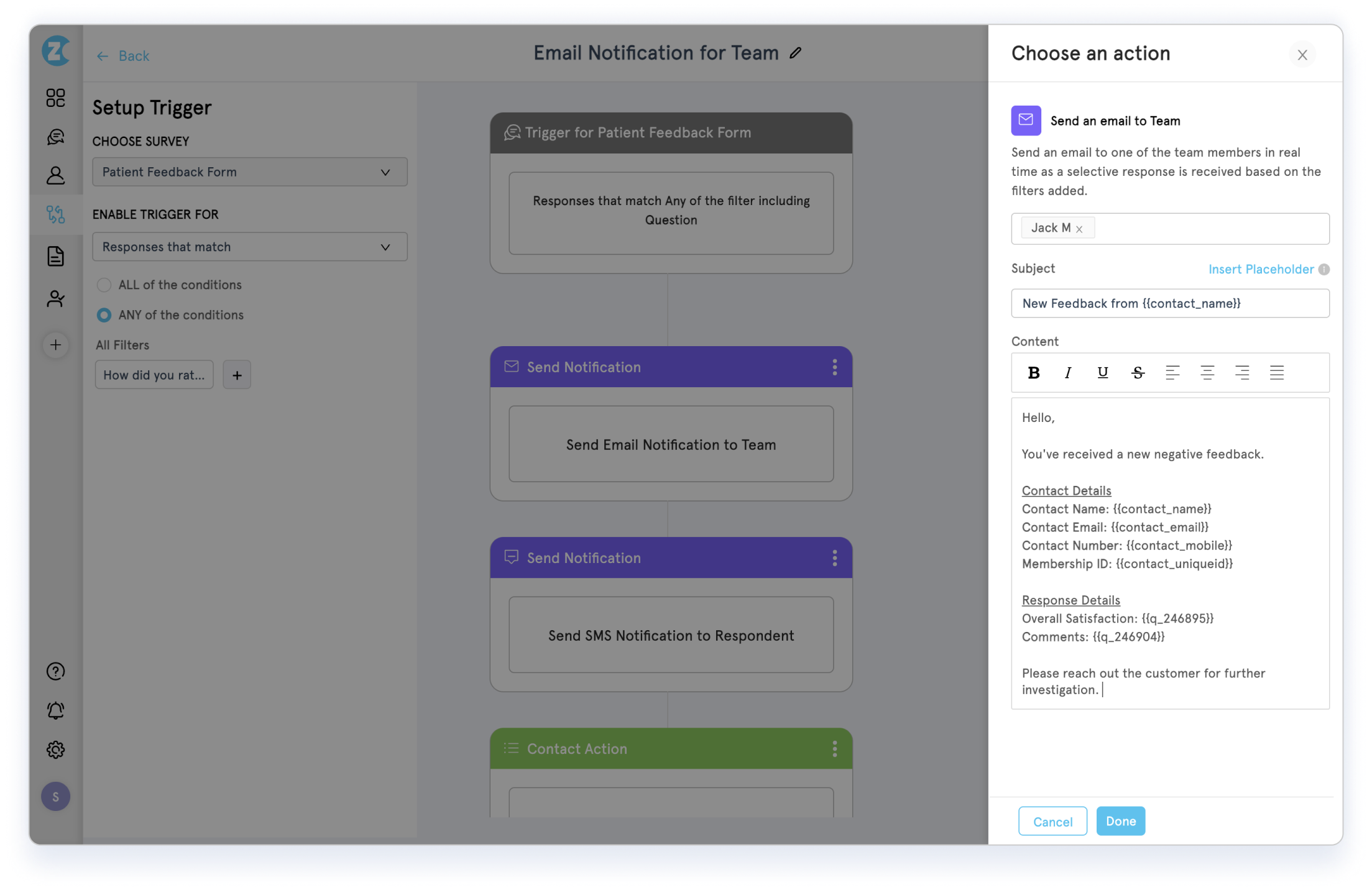Click the Cancel button

click(x=1052, y=822)
